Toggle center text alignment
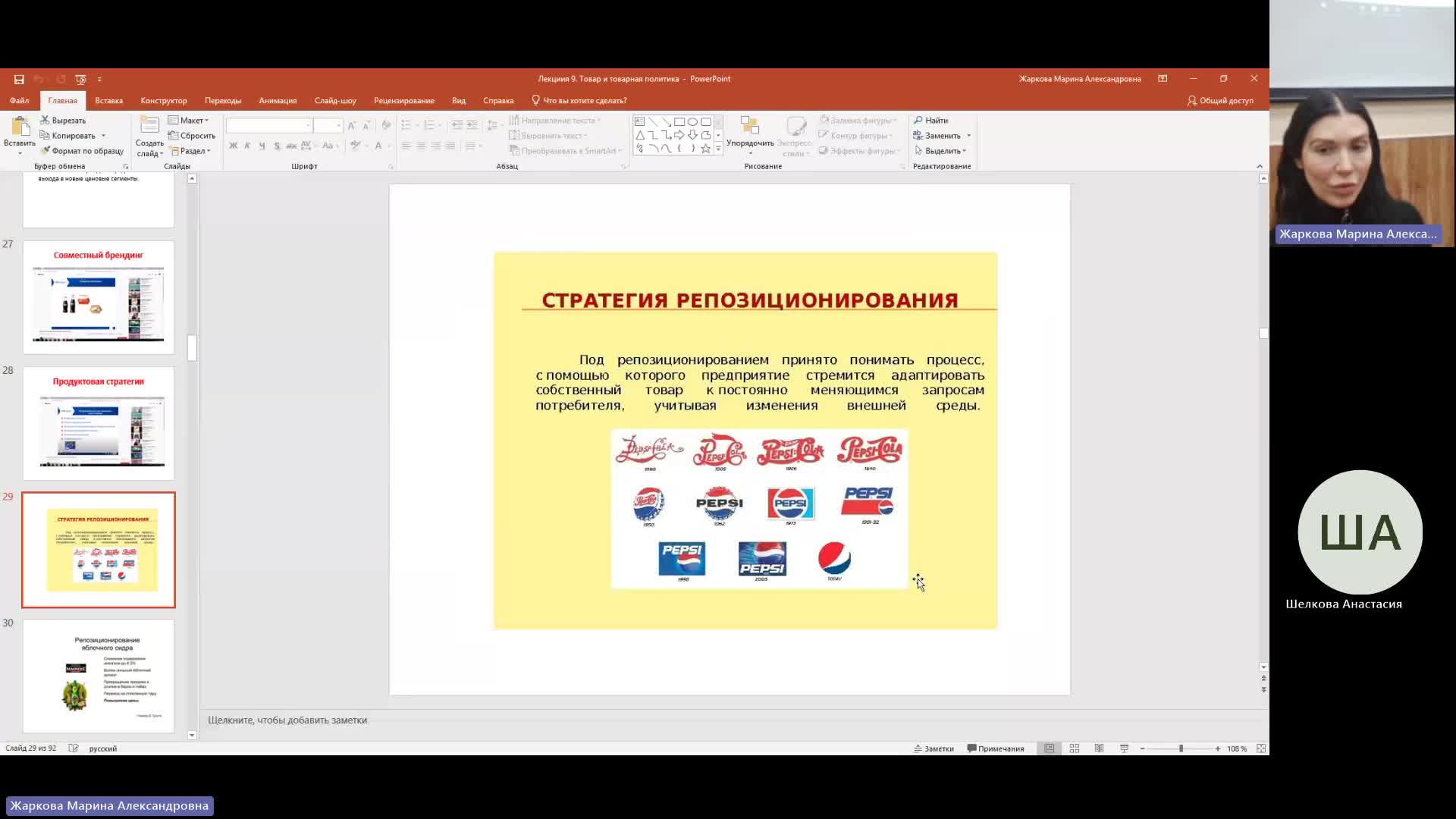Image resolution: width=1456 pixels, height=819 pixels. tap(421, 146)
